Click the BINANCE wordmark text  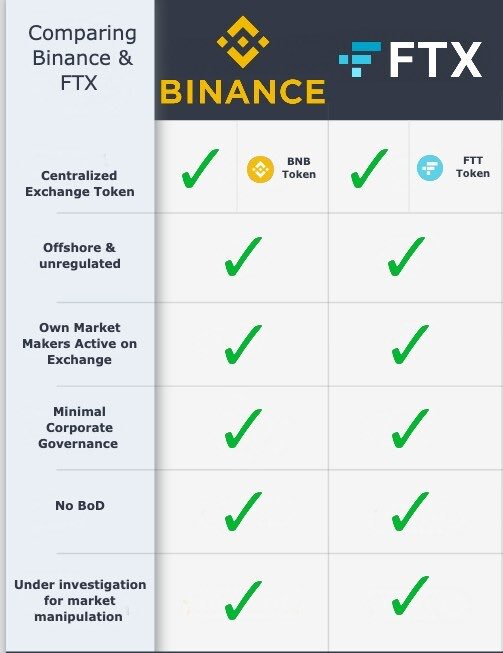coord(243,92)
